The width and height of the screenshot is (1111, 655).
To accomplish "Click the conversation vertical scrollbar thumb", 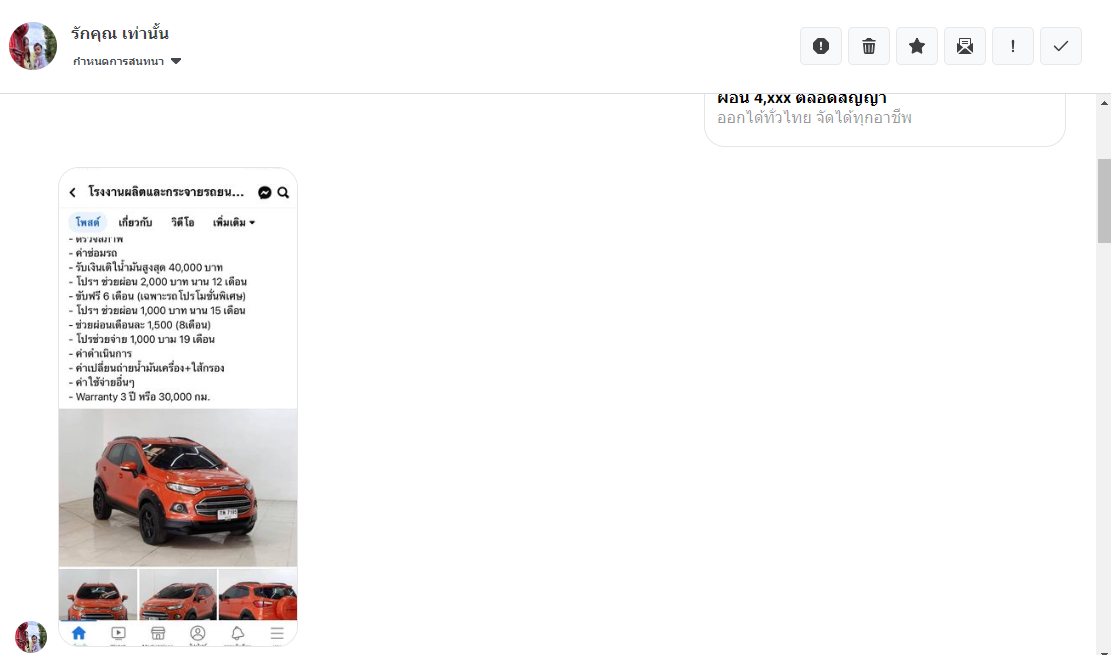I will (1104, 201).
